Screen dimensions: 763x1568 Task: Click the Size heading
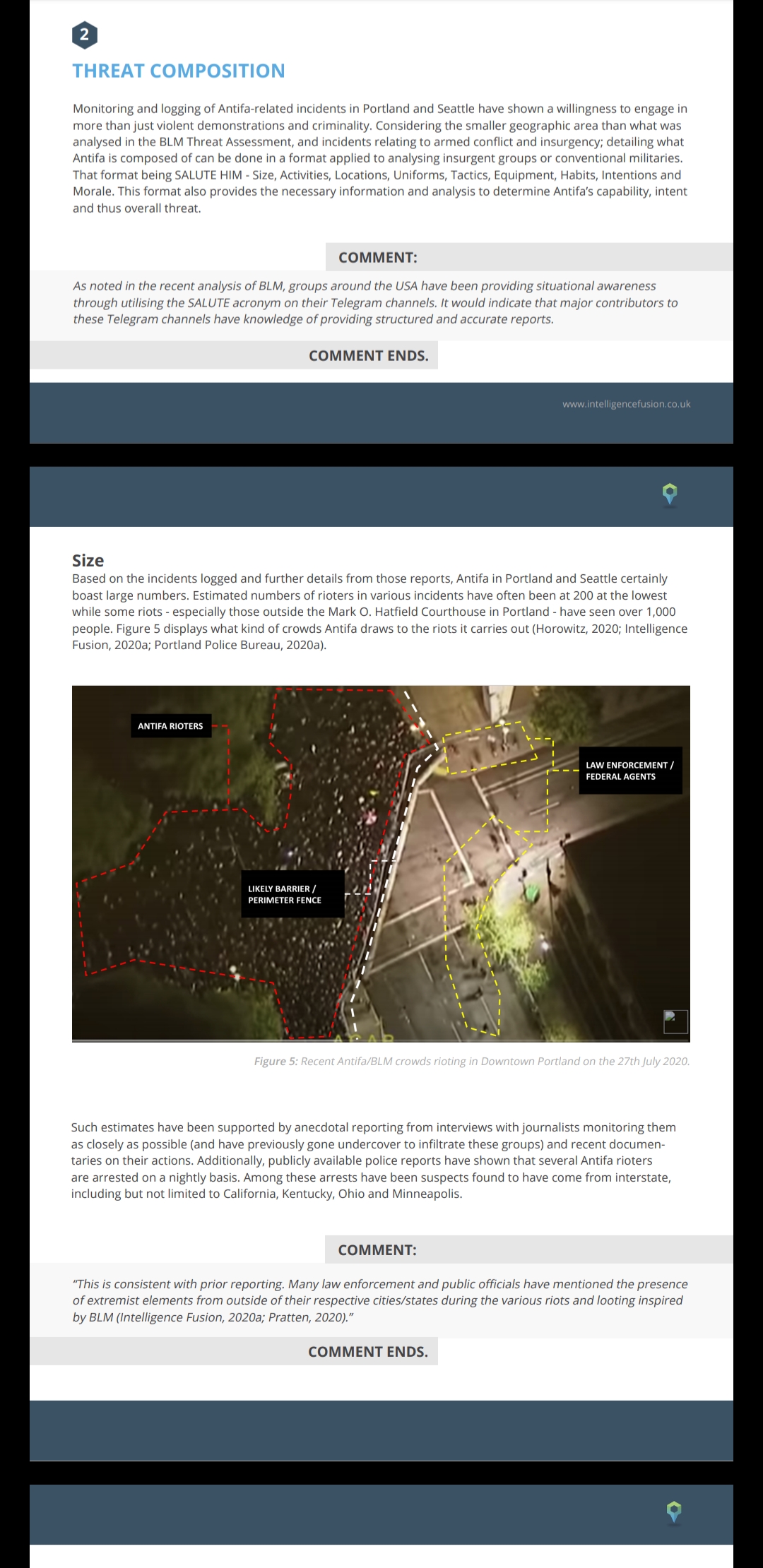[88, 560]
